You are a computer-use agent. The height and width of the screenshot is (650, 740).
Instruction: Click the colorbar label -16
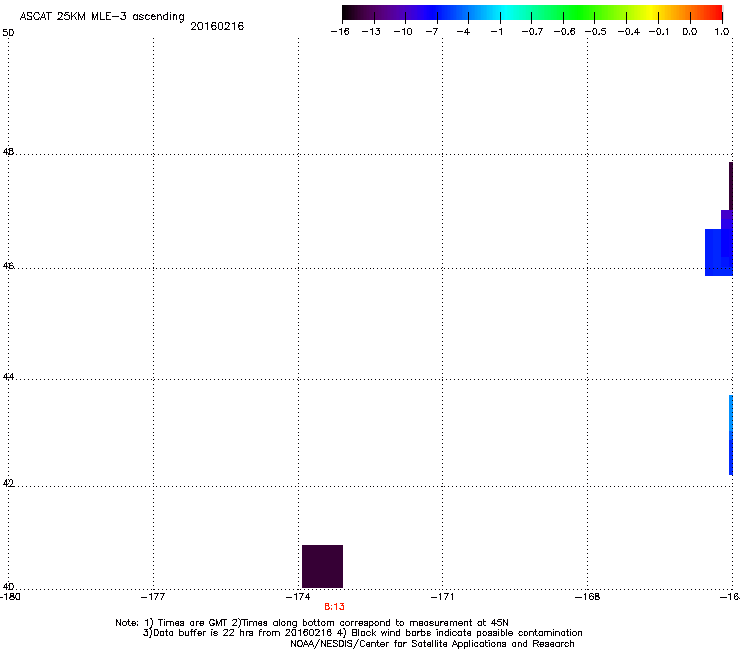coord(340,32)
